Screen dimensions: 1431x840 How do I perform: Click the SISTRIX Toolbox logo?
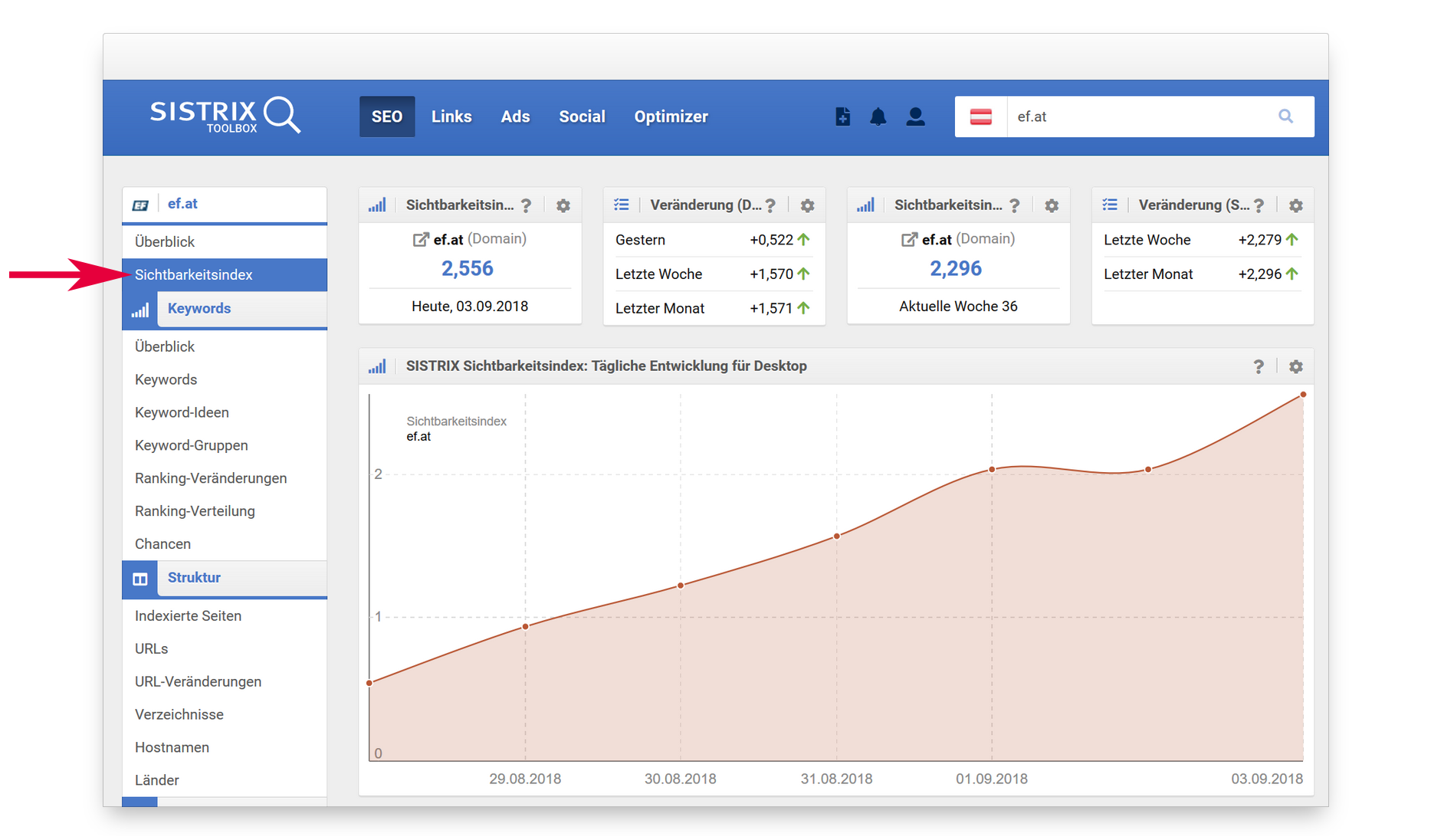click(225, 116)
